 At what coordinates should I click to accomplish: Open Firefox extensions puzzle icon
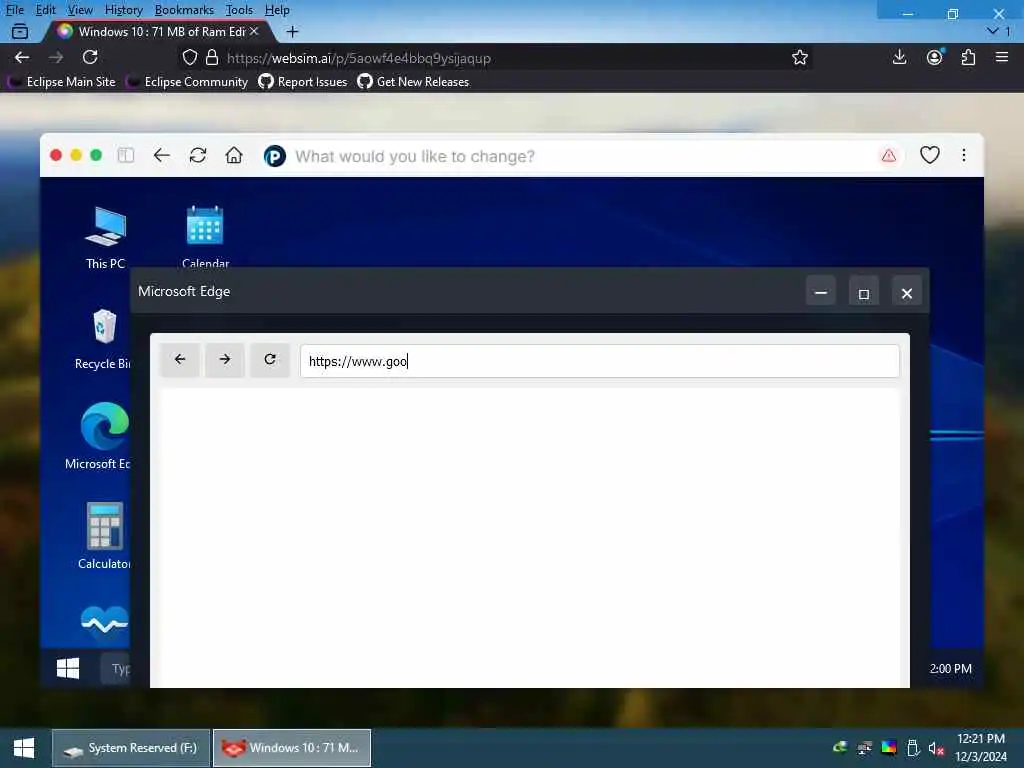(968, 57)
